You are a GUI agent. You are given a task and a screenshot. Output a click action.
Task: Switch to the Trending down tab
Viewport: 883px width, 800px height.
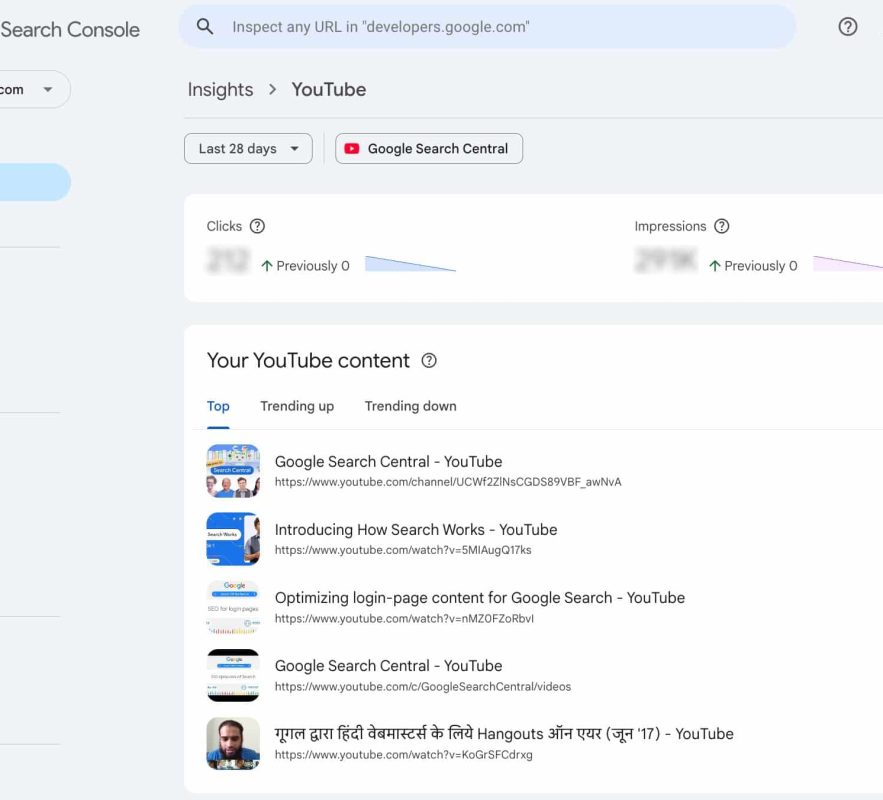point(410,406)
